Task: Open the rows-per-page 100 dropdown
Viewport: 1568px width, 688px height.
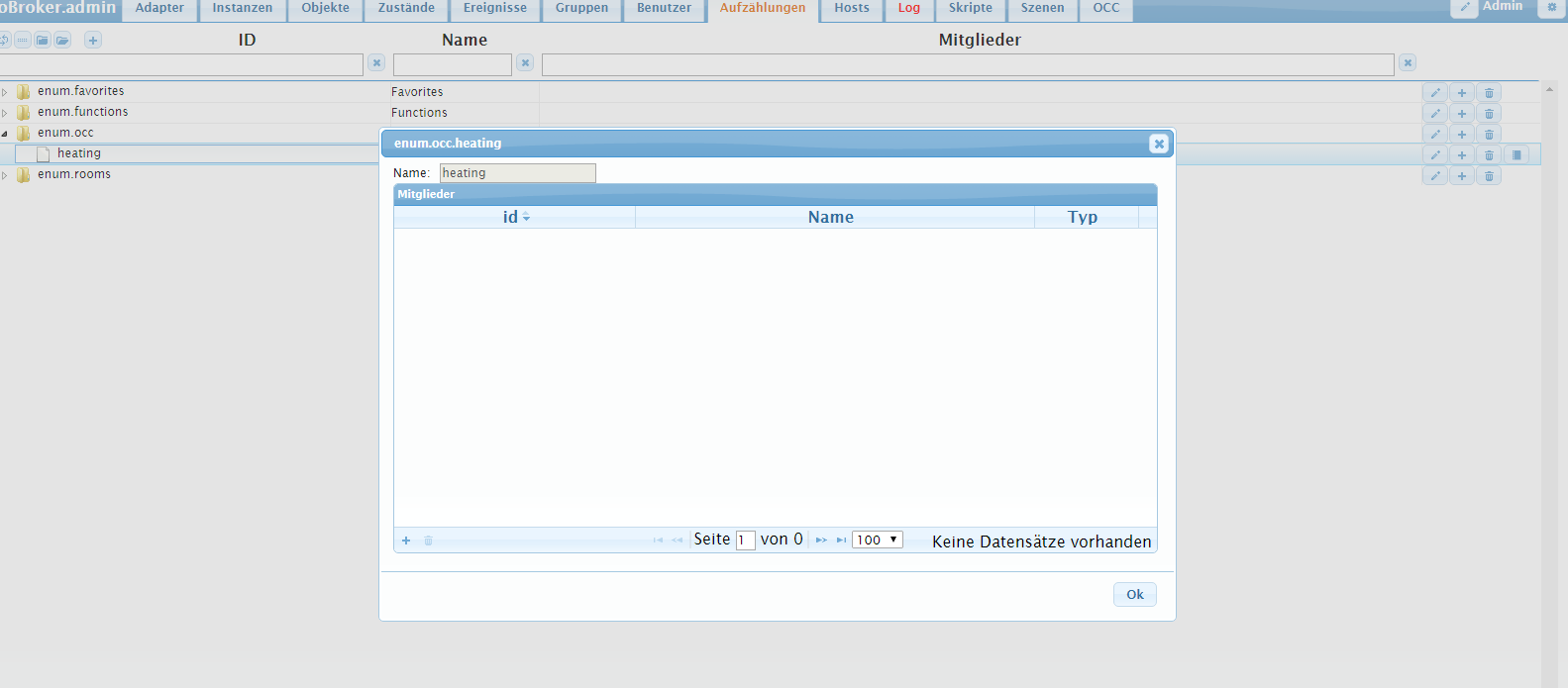Action: click(878, 540)
